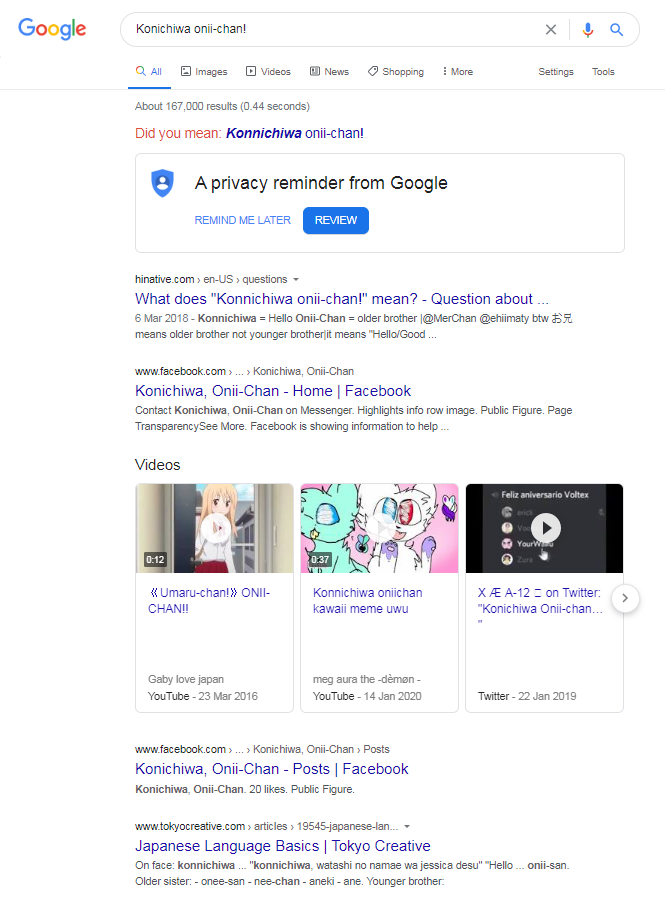This screenshot has width=665, height=911.
Task: Open the News results tab
Action: click(329, 71)
